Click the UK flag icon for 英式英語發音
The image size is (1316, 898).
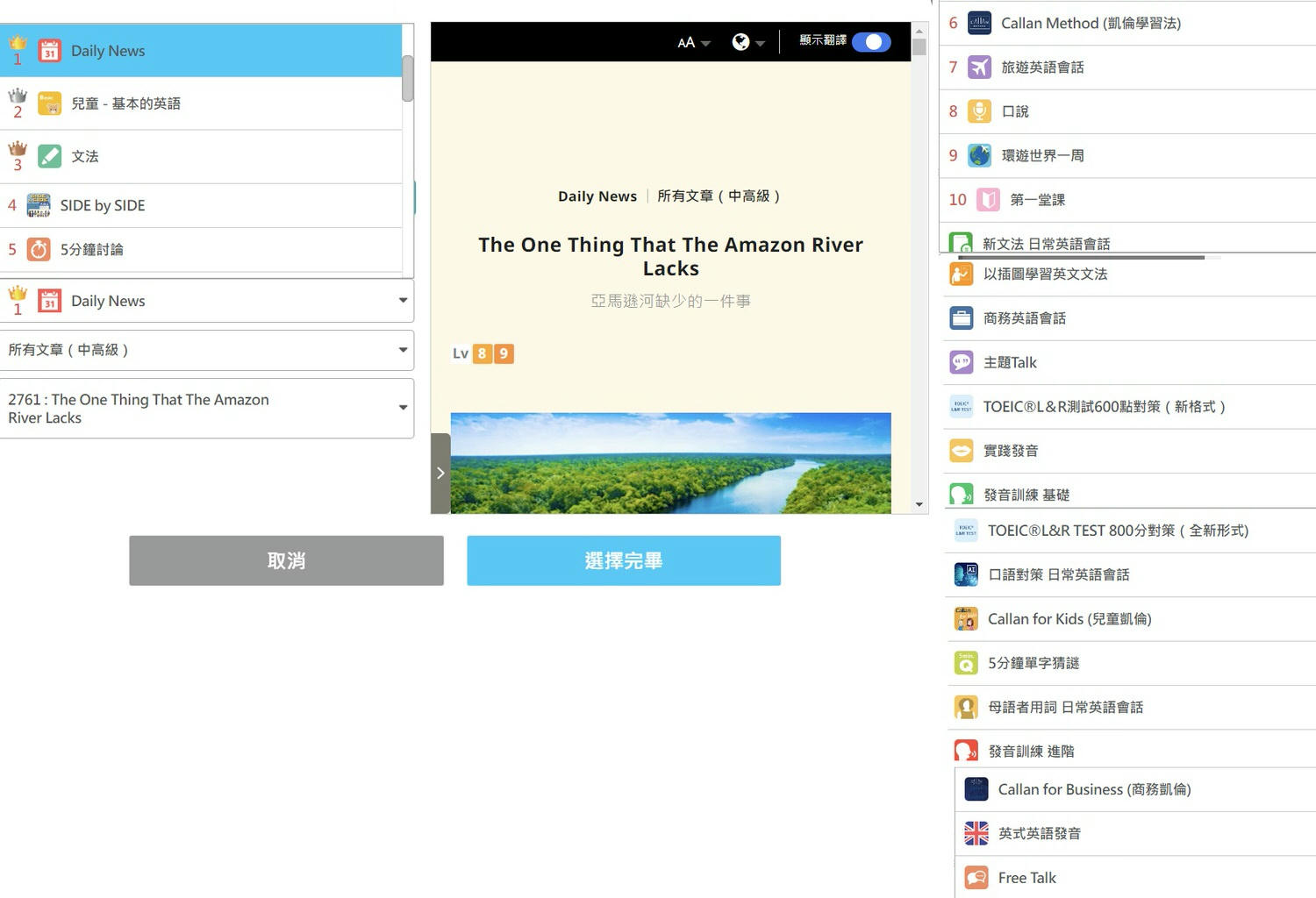[x=976, y=833]
